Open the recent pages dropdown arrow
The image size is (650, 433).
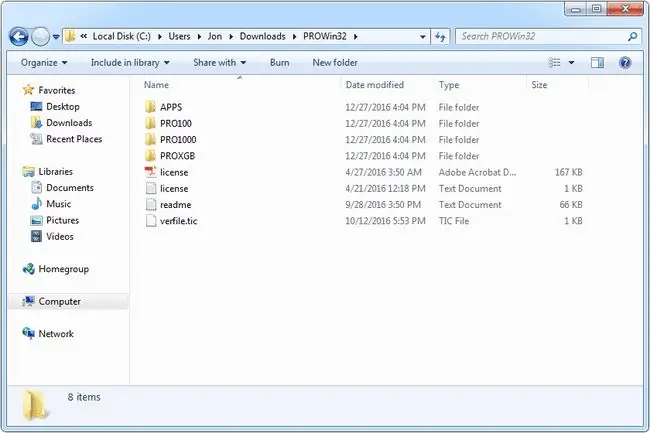(x=56, y=37)
